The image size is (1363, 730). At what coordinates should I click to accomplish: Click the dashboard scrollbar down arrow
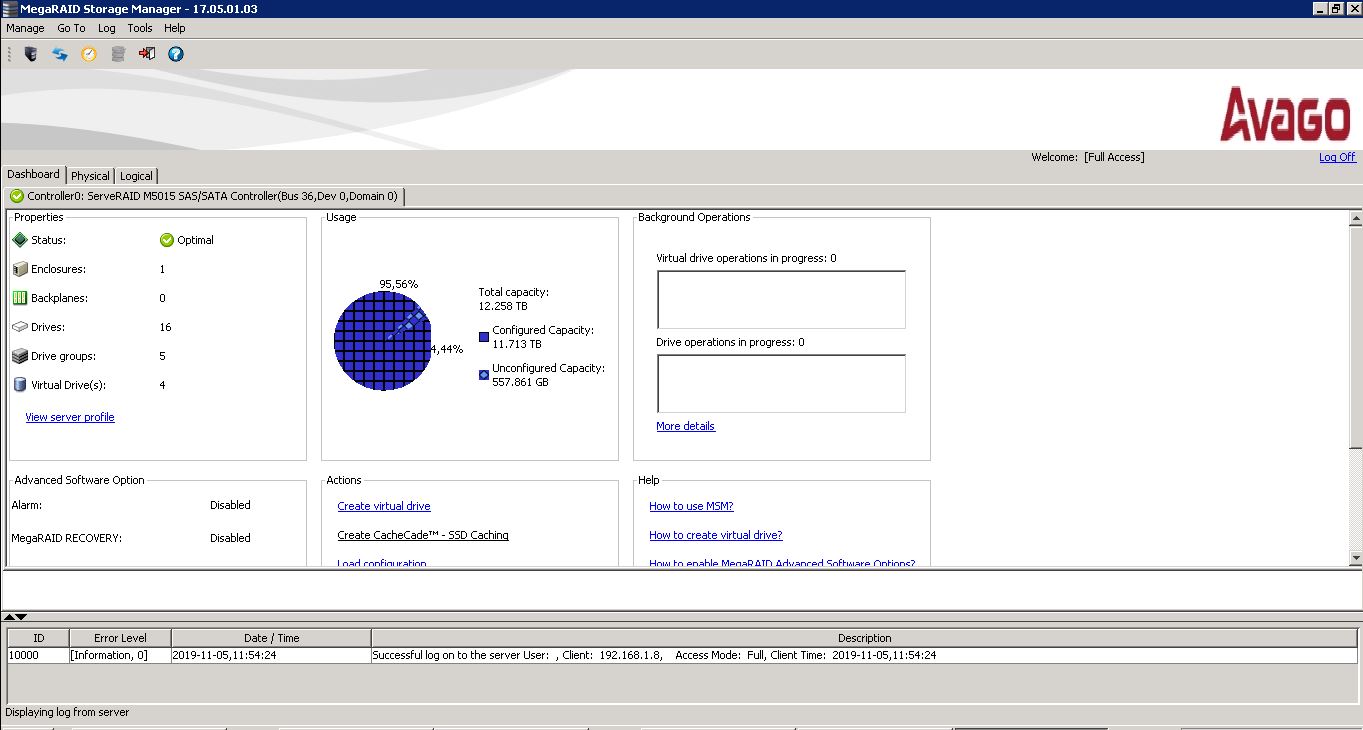click(x=1356, y=558)
